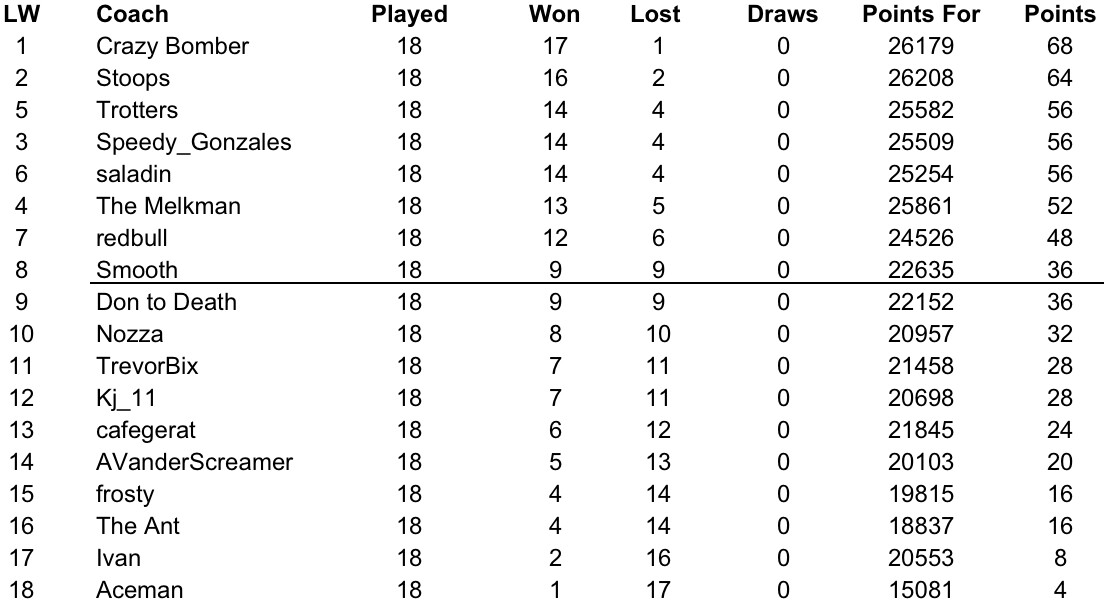Image resolution: width=1104 pixels, height=612 pixels.
Task: Click The Melkman coach name
Action: (168, 206)
